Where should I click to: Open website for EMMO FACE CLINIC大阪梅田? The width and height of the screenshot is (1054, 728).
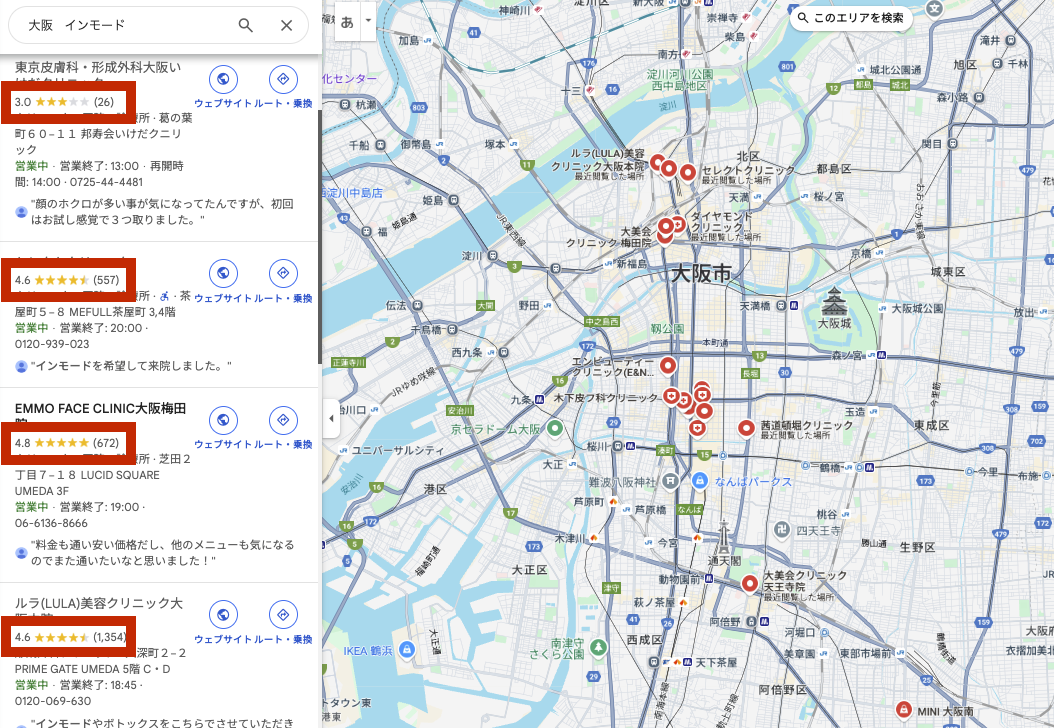222,420
